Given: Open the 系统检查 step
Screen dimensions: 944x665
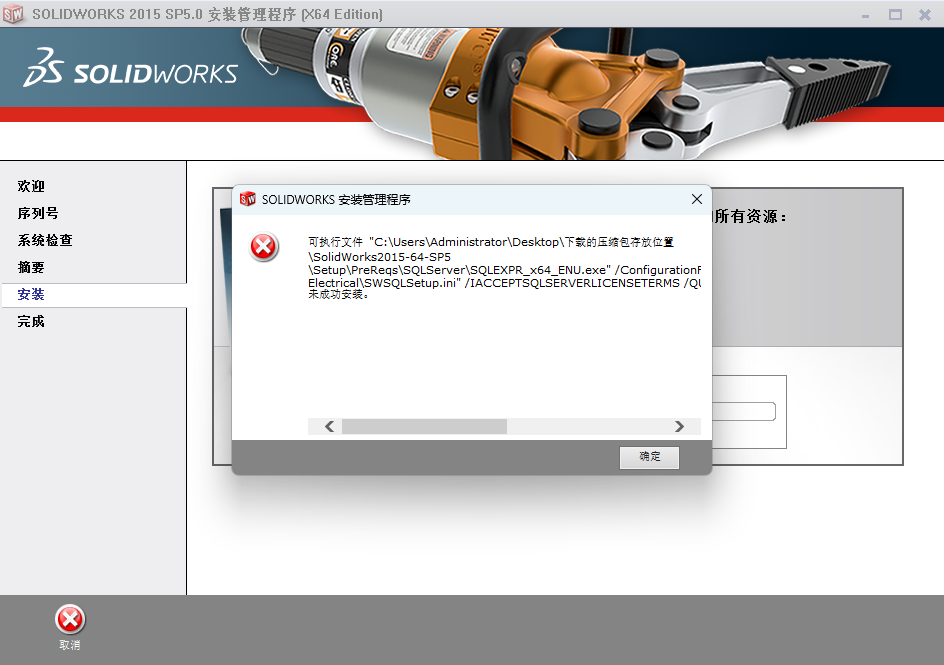Looking at the screenshot, I should [x=43, y=240].
